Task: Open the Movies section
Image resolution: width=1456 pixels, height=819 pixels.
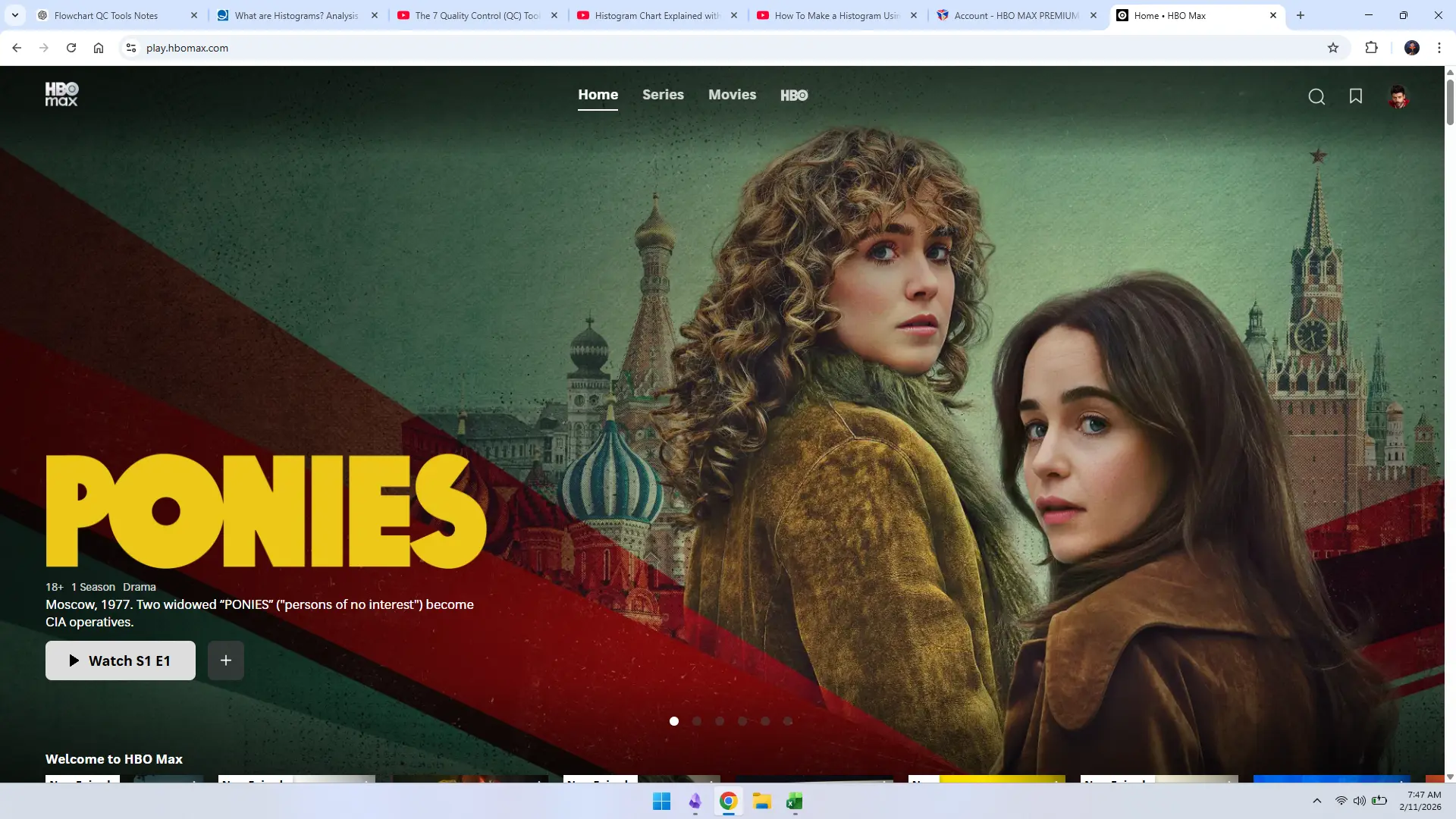Action: click(x=732, y=95)
